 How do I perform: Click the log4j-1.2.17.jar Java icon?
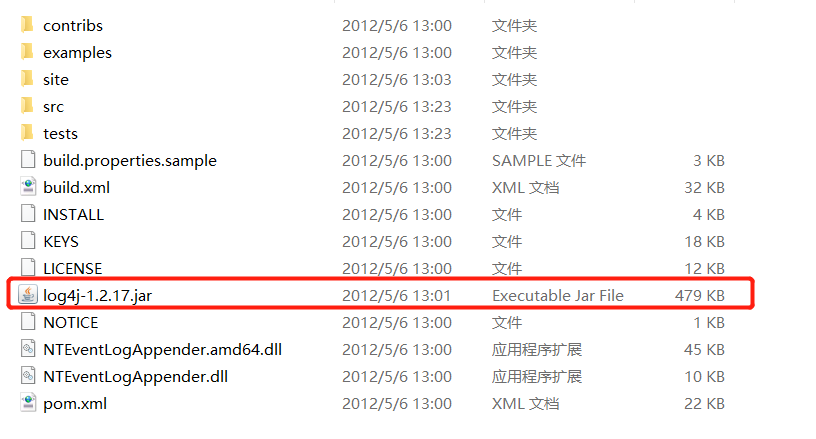28,295
